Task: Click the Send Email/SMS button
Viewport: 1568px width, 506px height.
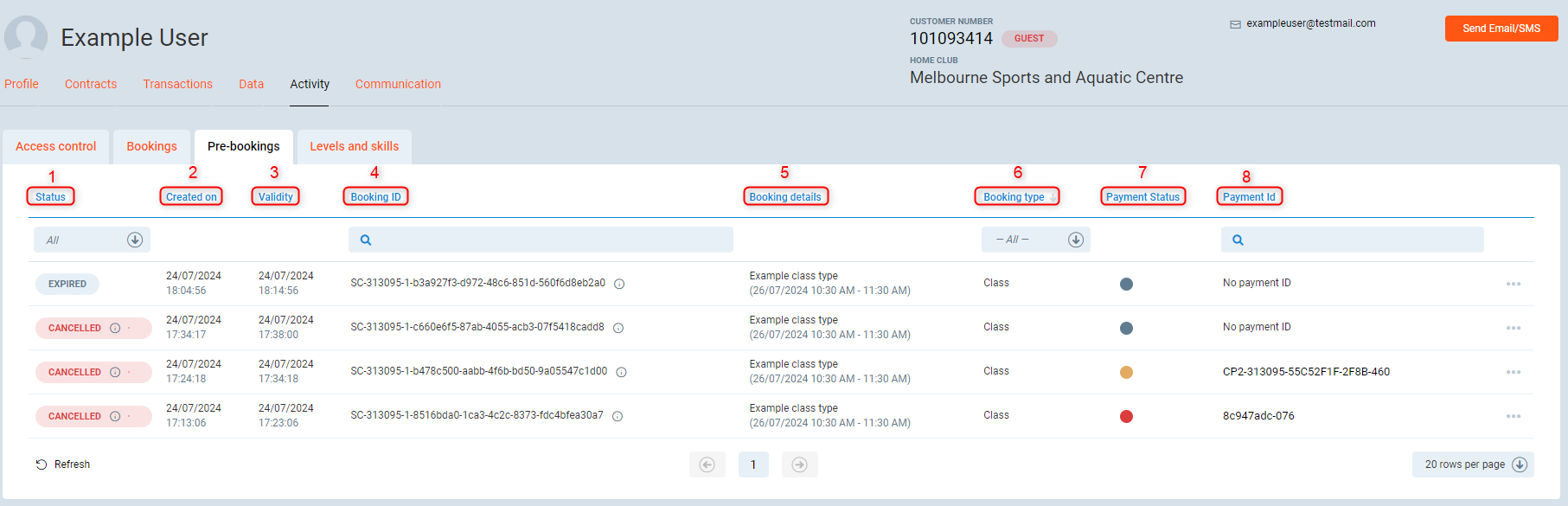Action: pyautogui.click(x=1501, y=29)
